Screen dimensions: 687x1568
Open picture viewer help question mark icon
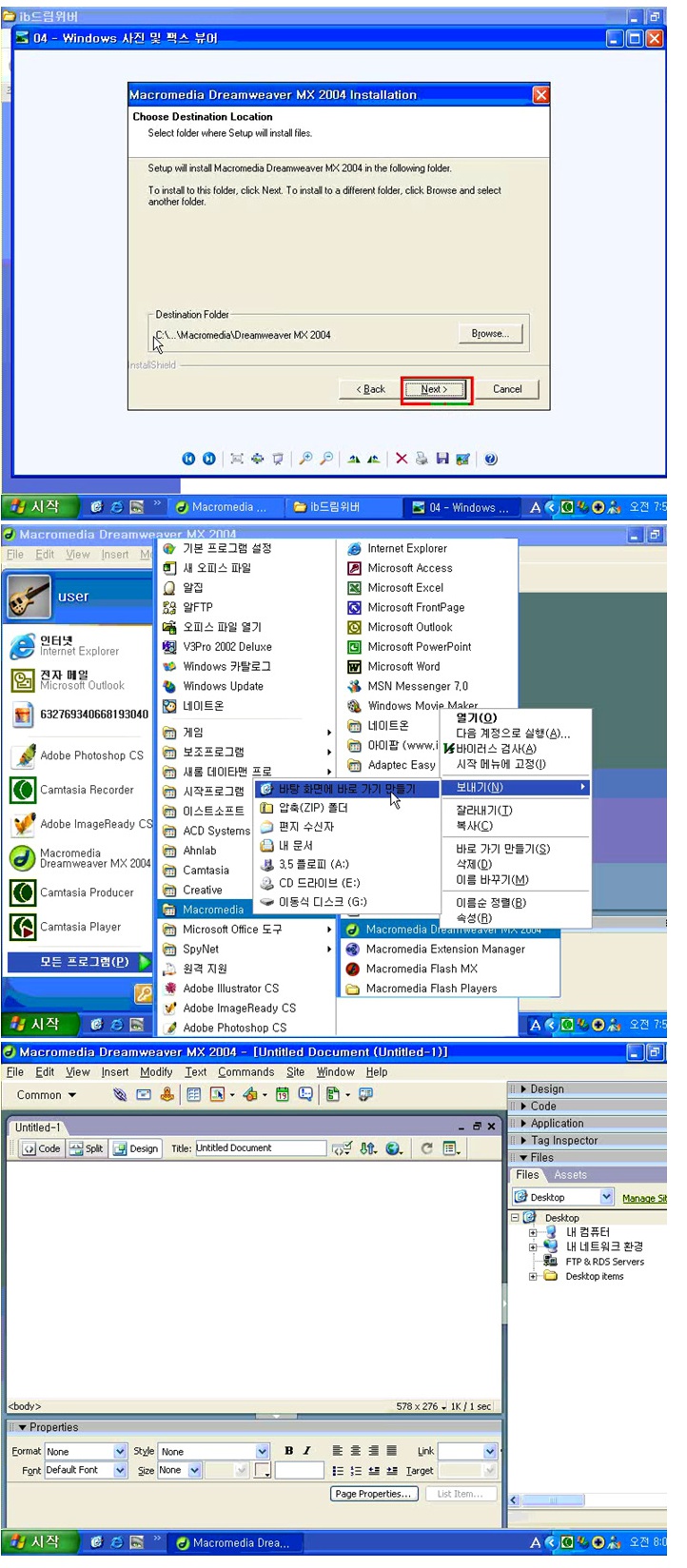click(491, 459)
